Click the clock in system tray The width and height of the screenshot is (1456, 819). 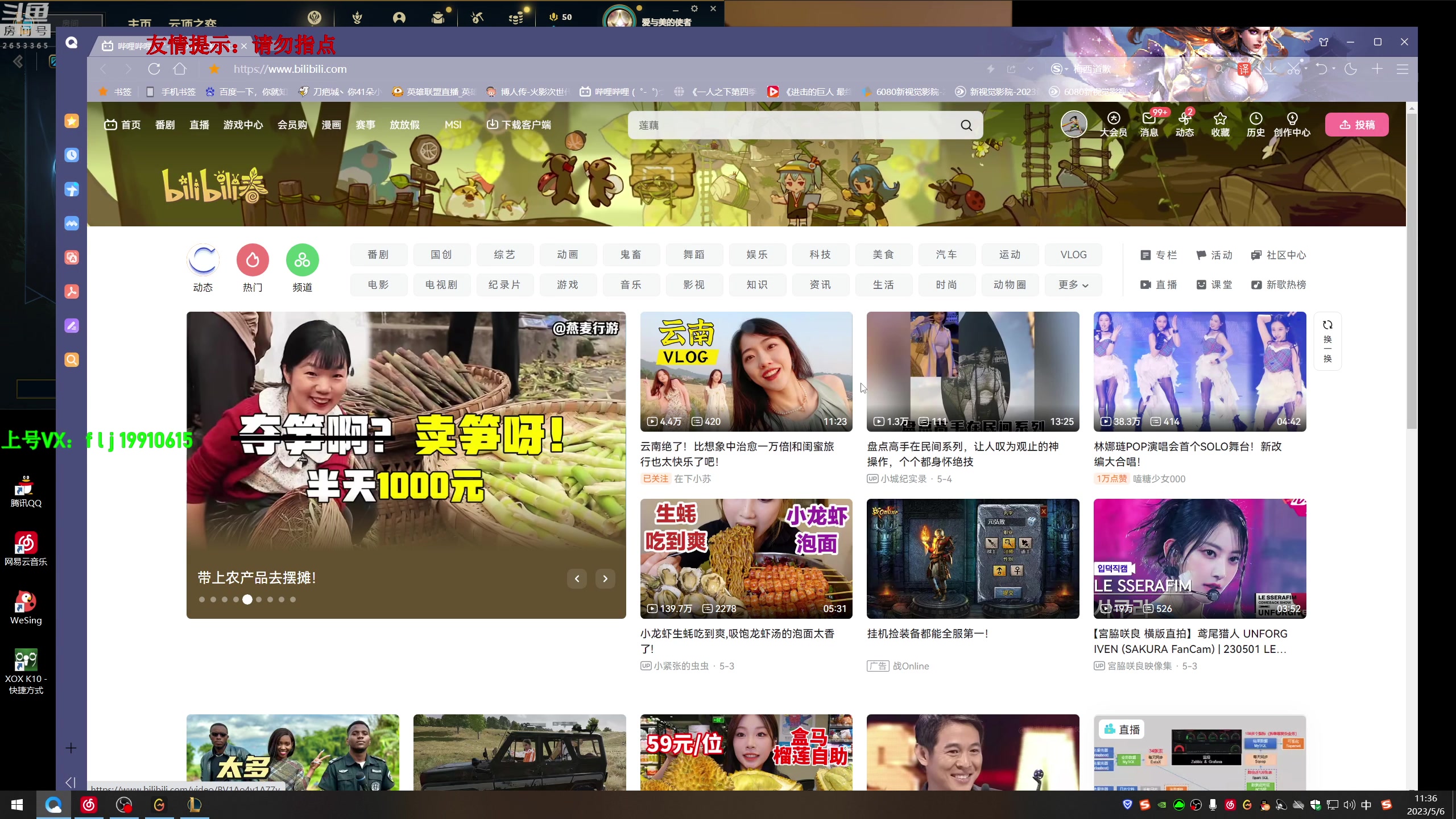point(1426,805)
